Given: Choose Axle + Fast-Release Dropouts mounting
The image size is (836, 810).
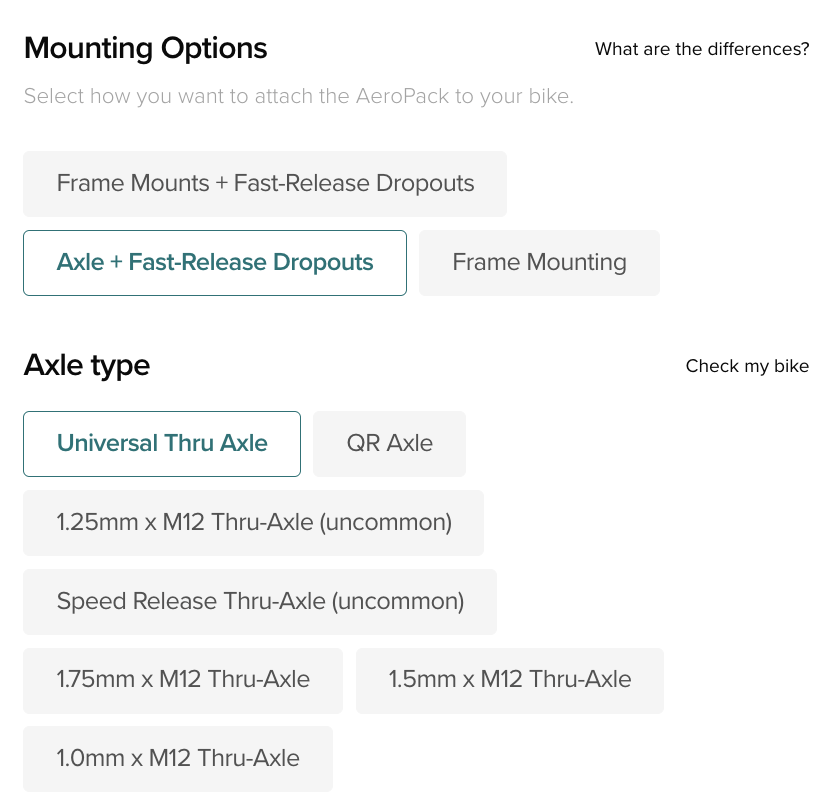Looking at the screenshot, I should 215,263.
